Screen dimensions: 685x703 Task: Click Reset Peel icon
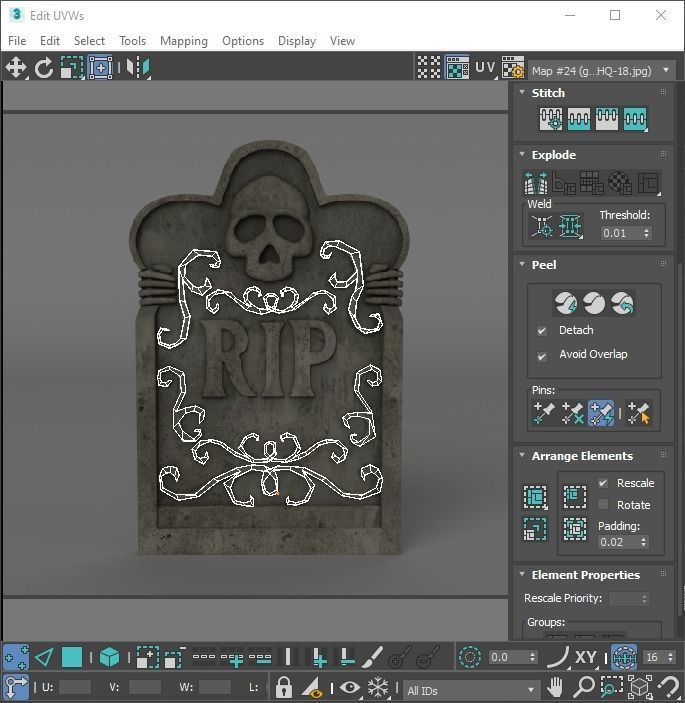point(622,303)
